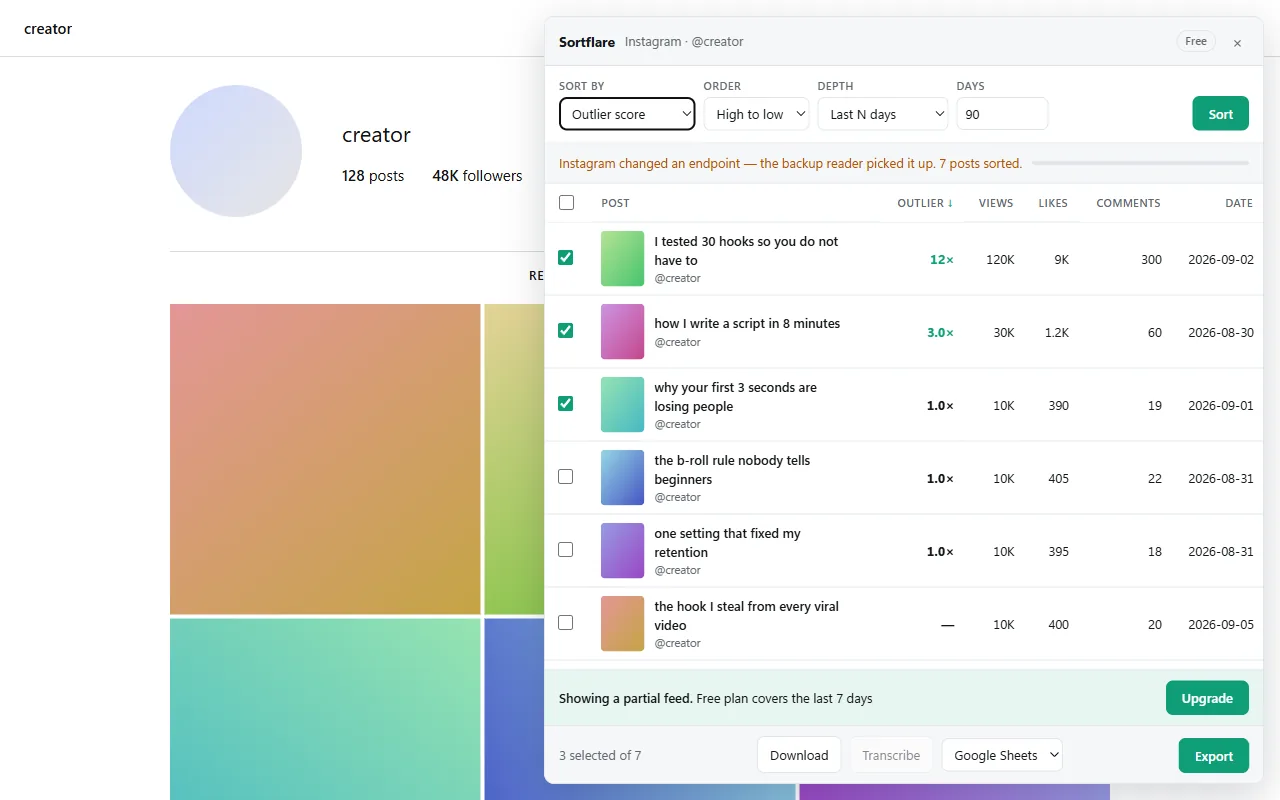
Task: Open the pink "how I write a script" thumbnail
Action: tap(622, 332)
